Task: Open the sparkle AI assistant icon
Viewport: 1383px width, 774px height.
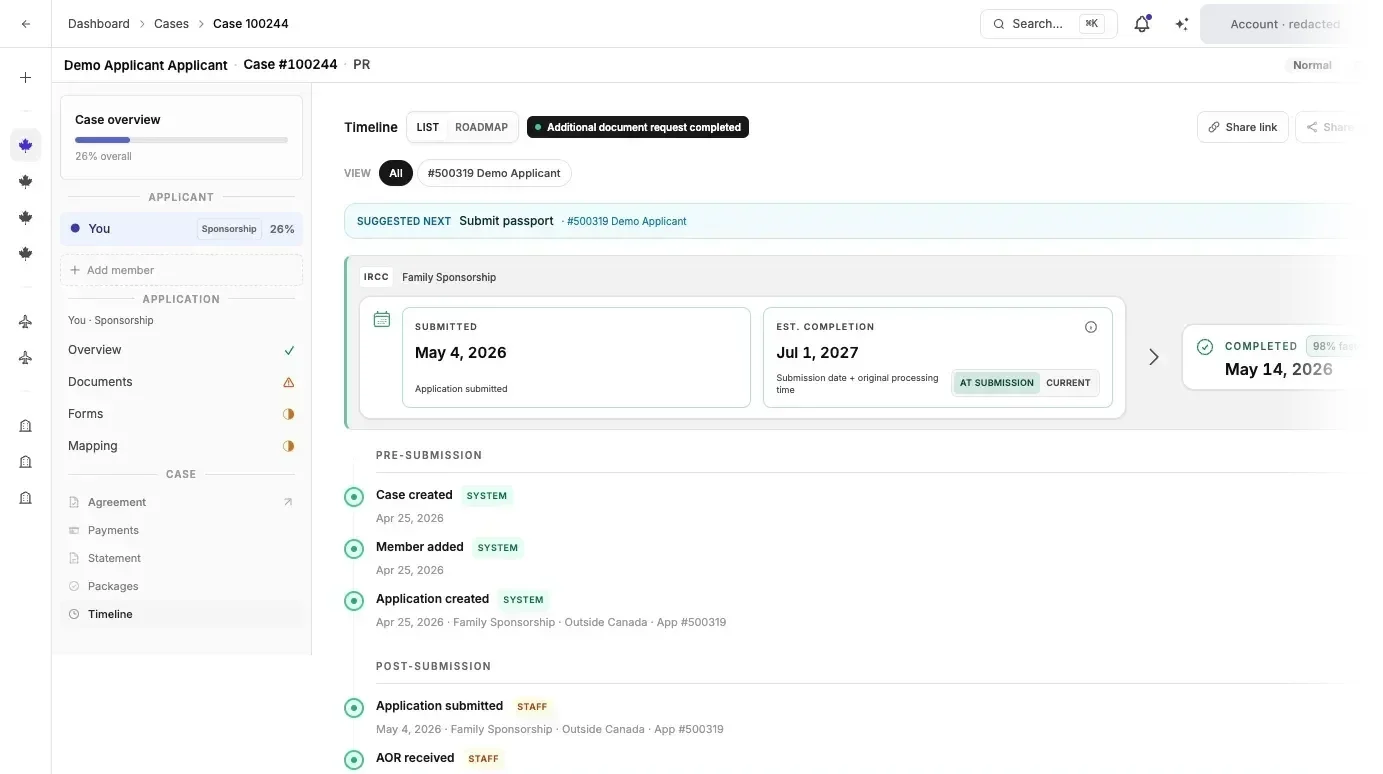Action: [x=1182, y=24]
